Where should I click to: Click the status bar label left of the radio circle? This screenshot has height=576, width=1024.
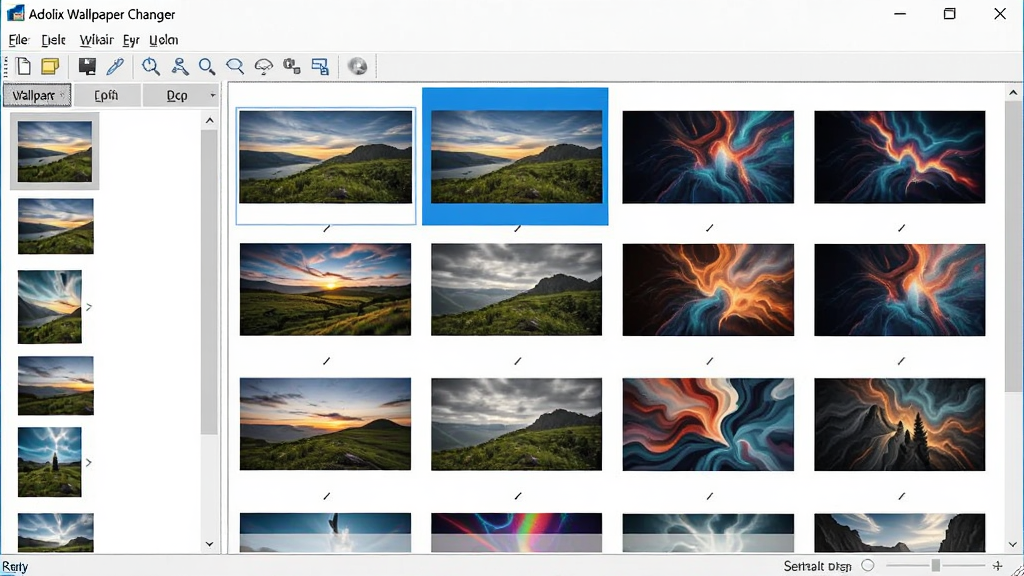817,566
